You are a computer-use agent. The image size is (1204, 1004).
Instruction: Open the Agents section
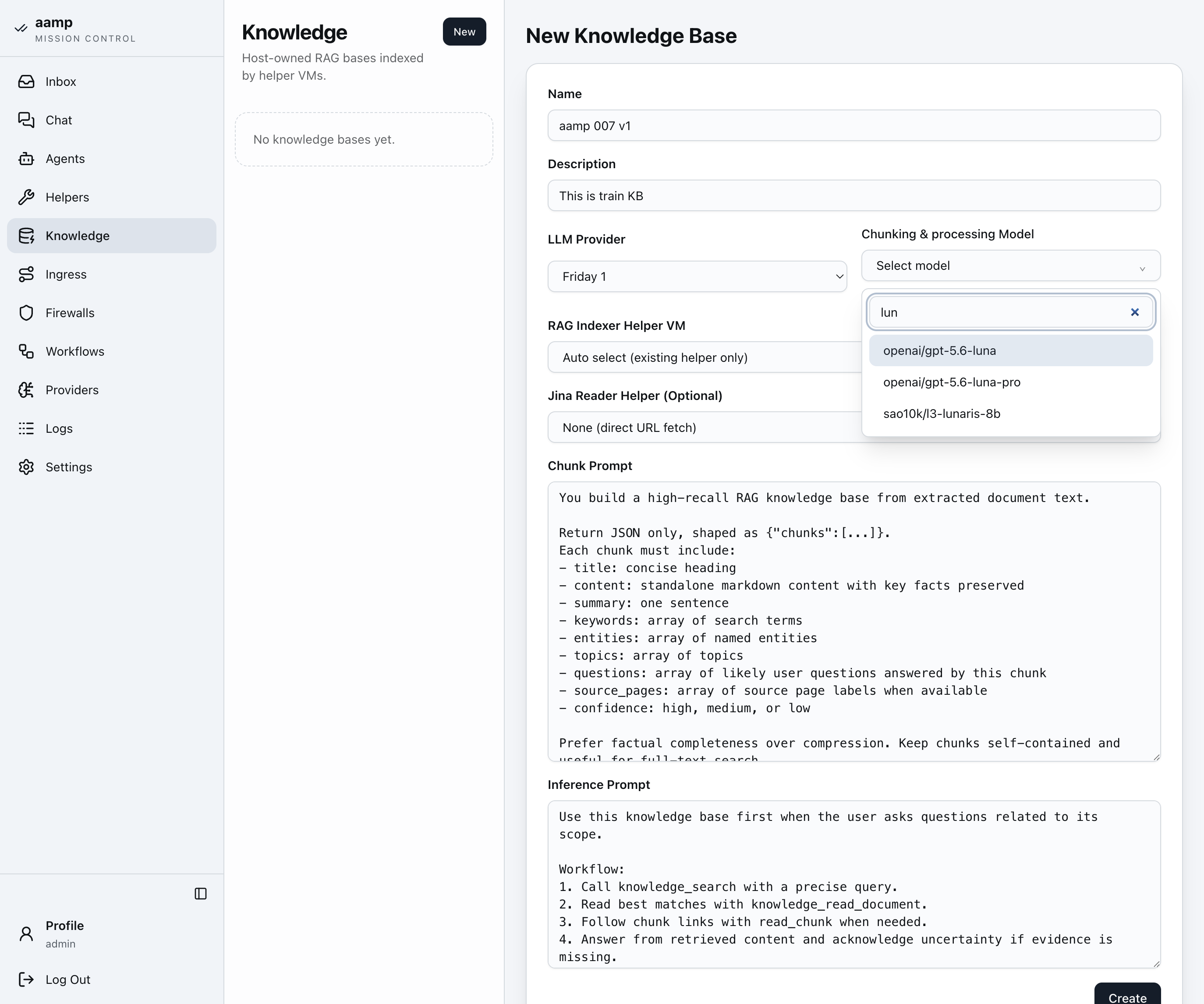click(x=112, y=158)
